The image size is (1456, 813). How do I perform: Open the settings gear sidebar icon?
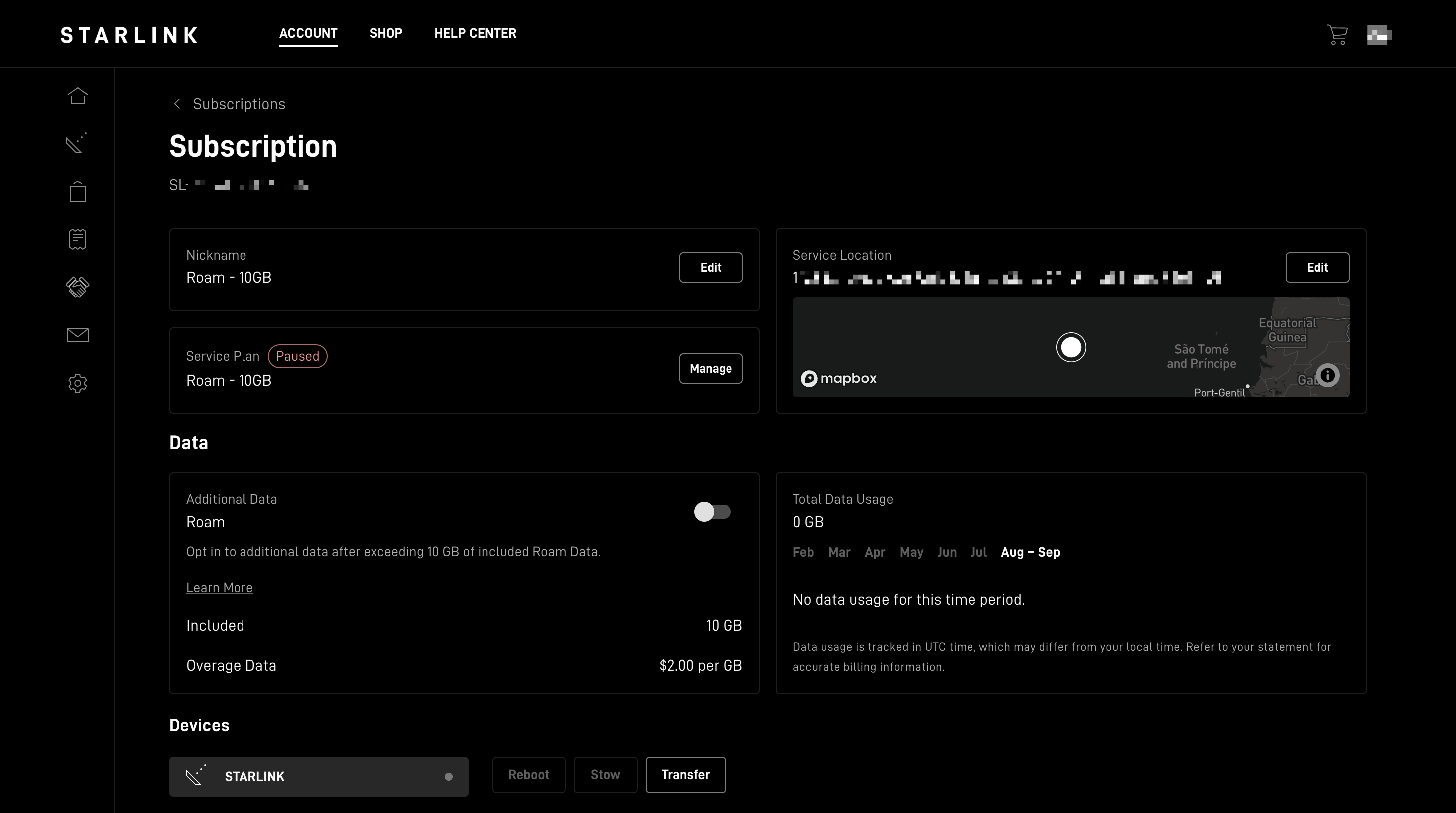[78, 383]
